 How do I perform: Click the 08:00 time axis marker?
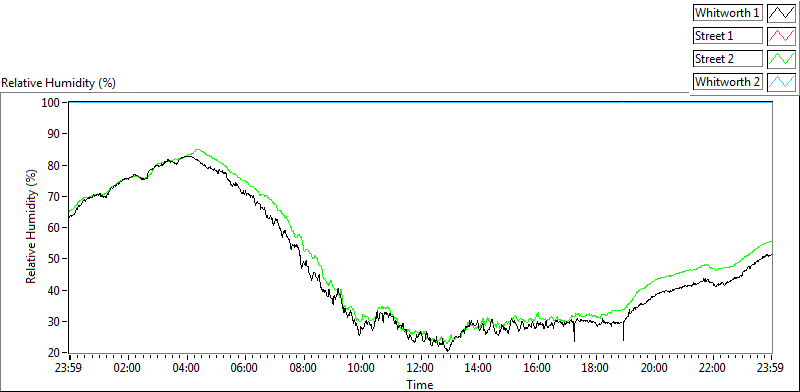304,368
